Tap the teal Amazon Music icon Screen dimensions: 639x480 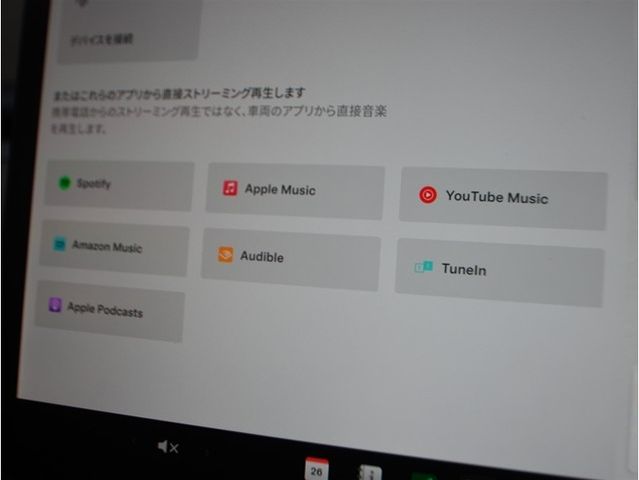[x=59, y=244]
